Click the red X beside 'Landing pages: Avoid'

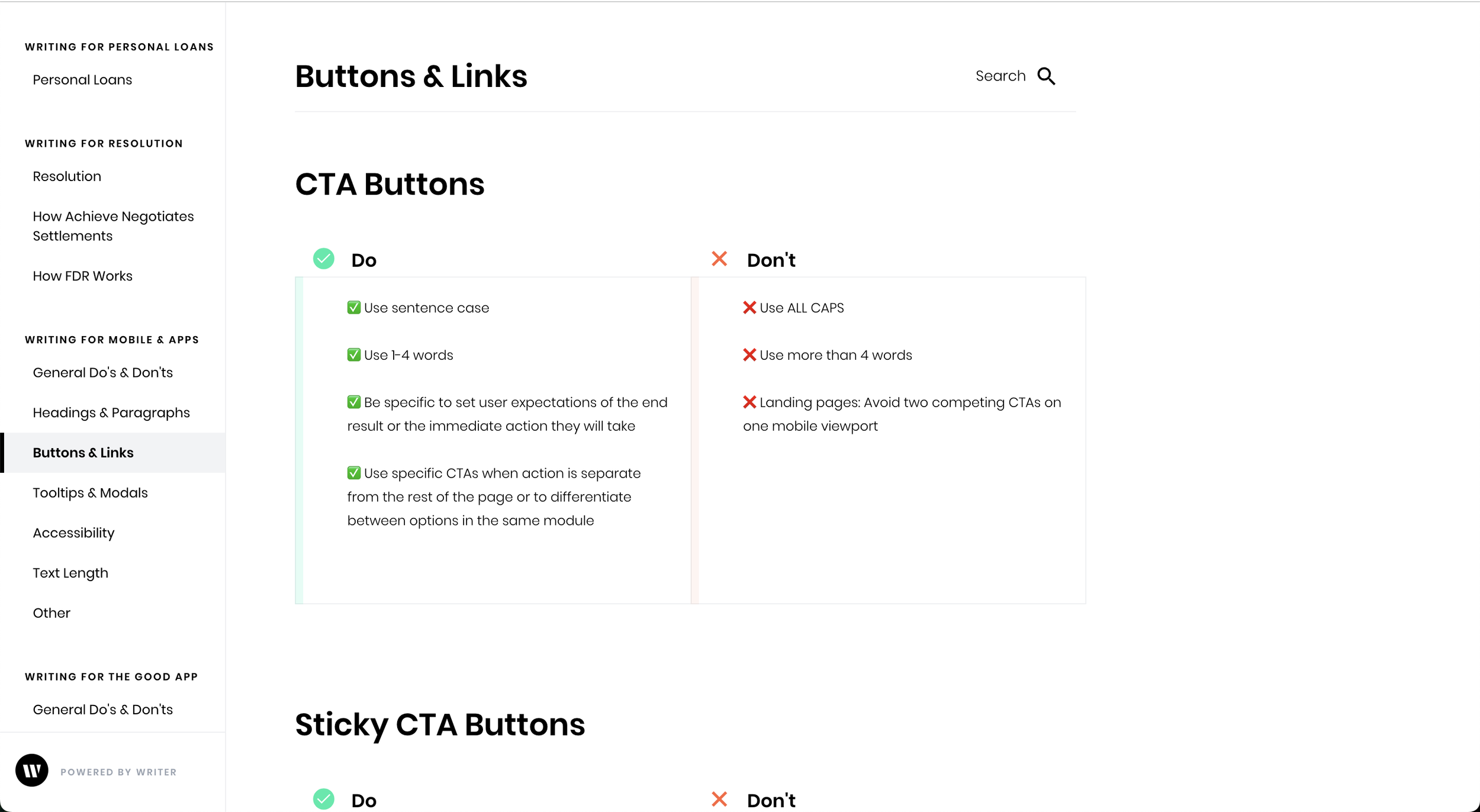(x=749, y=402)
